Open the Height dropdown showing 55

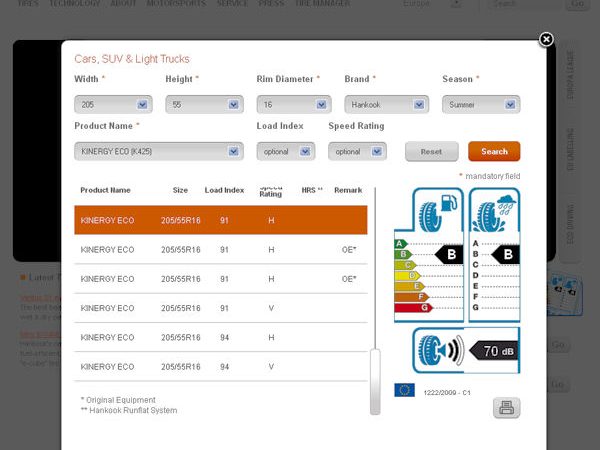(x=204, y=104)
